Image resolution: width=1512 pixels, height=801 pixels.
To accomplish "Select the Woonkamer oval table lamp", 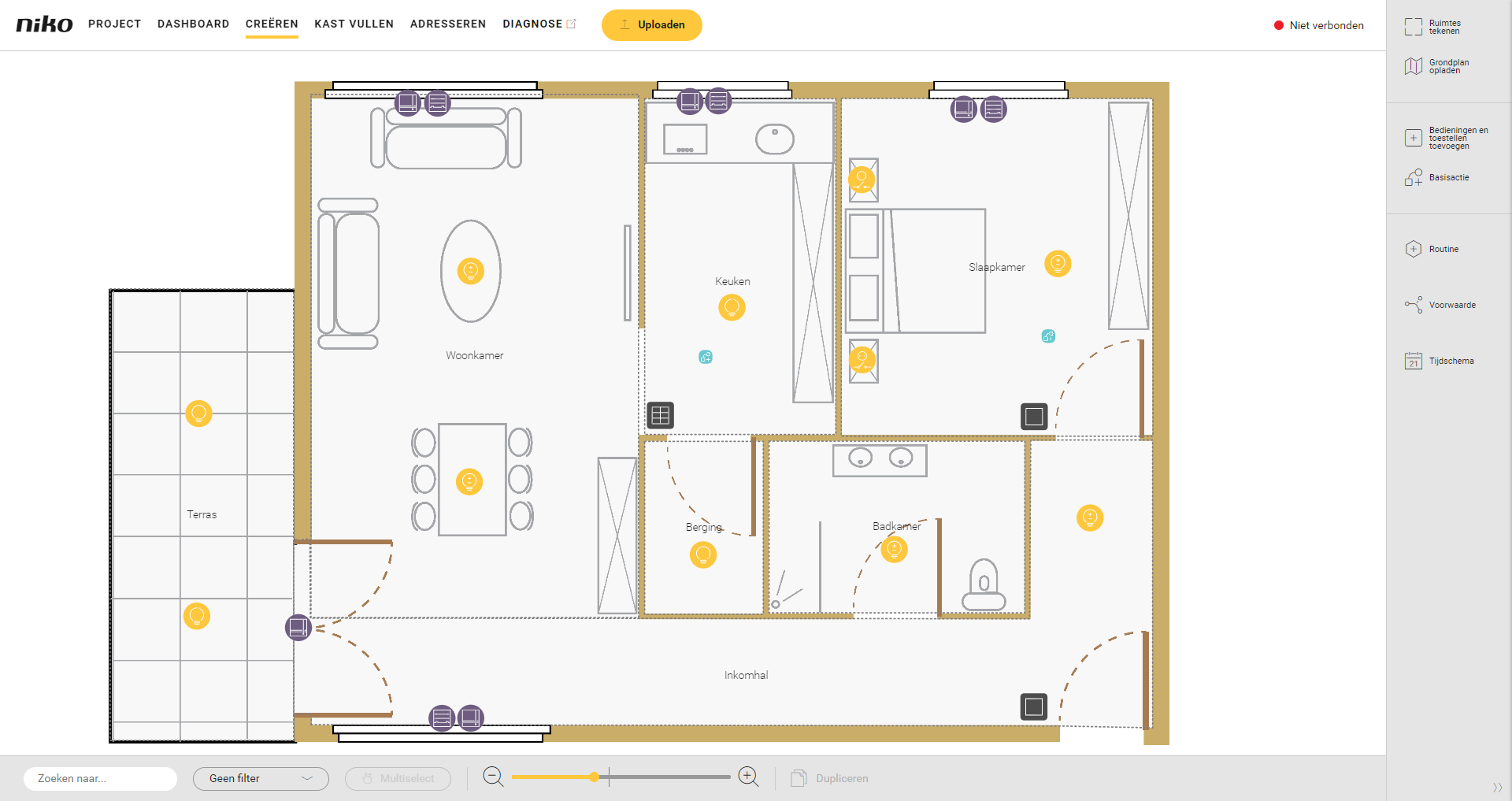I will 471,271.
